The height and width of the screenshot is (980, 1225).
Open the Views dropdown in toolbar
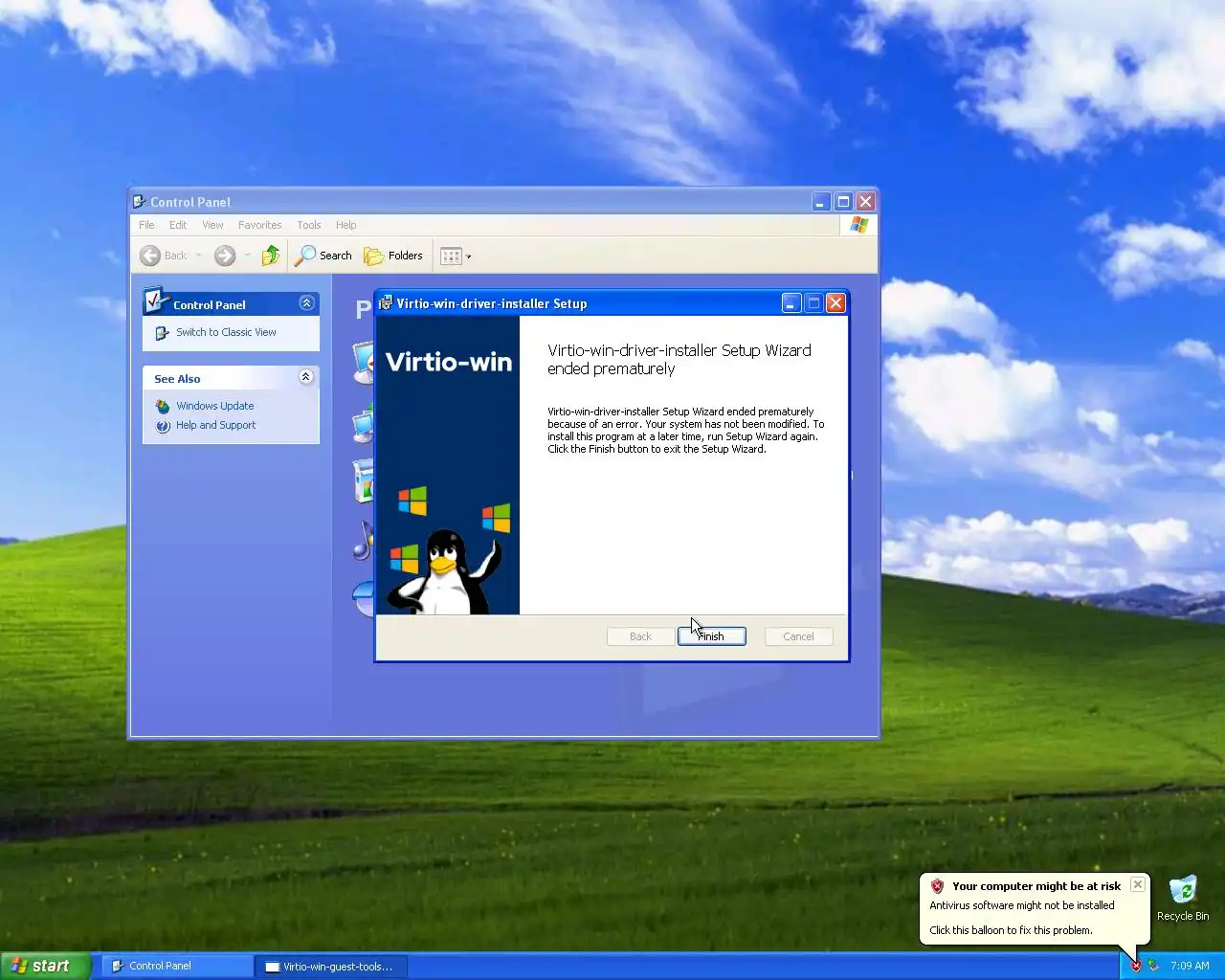click(x=456, y=256)
